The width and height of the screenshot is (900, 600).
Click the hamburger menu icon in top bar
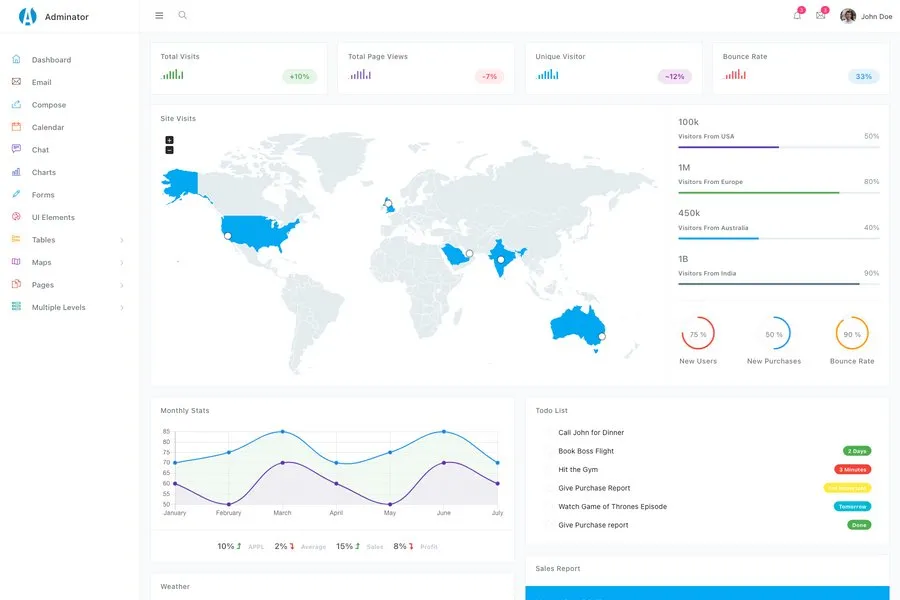(159, 16)
